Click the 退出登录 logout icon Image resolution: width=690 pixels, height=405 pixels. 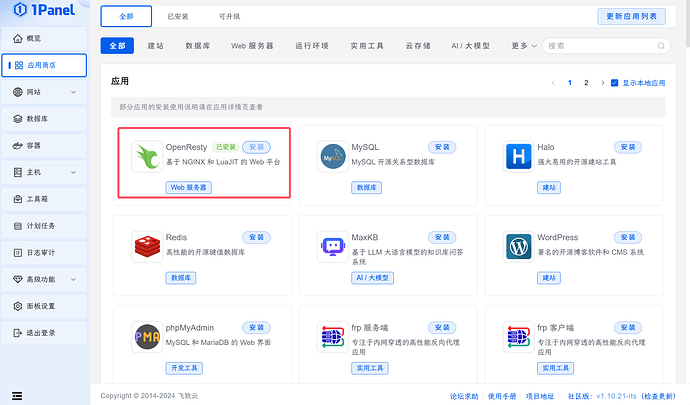tap(18, 333)
